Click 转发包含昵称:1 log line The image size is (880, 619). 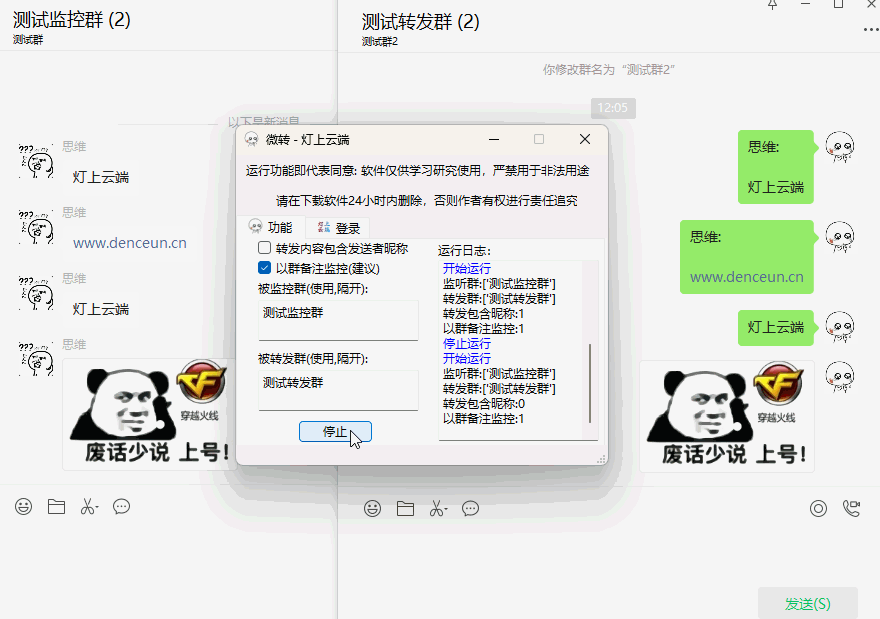[483, 314]
